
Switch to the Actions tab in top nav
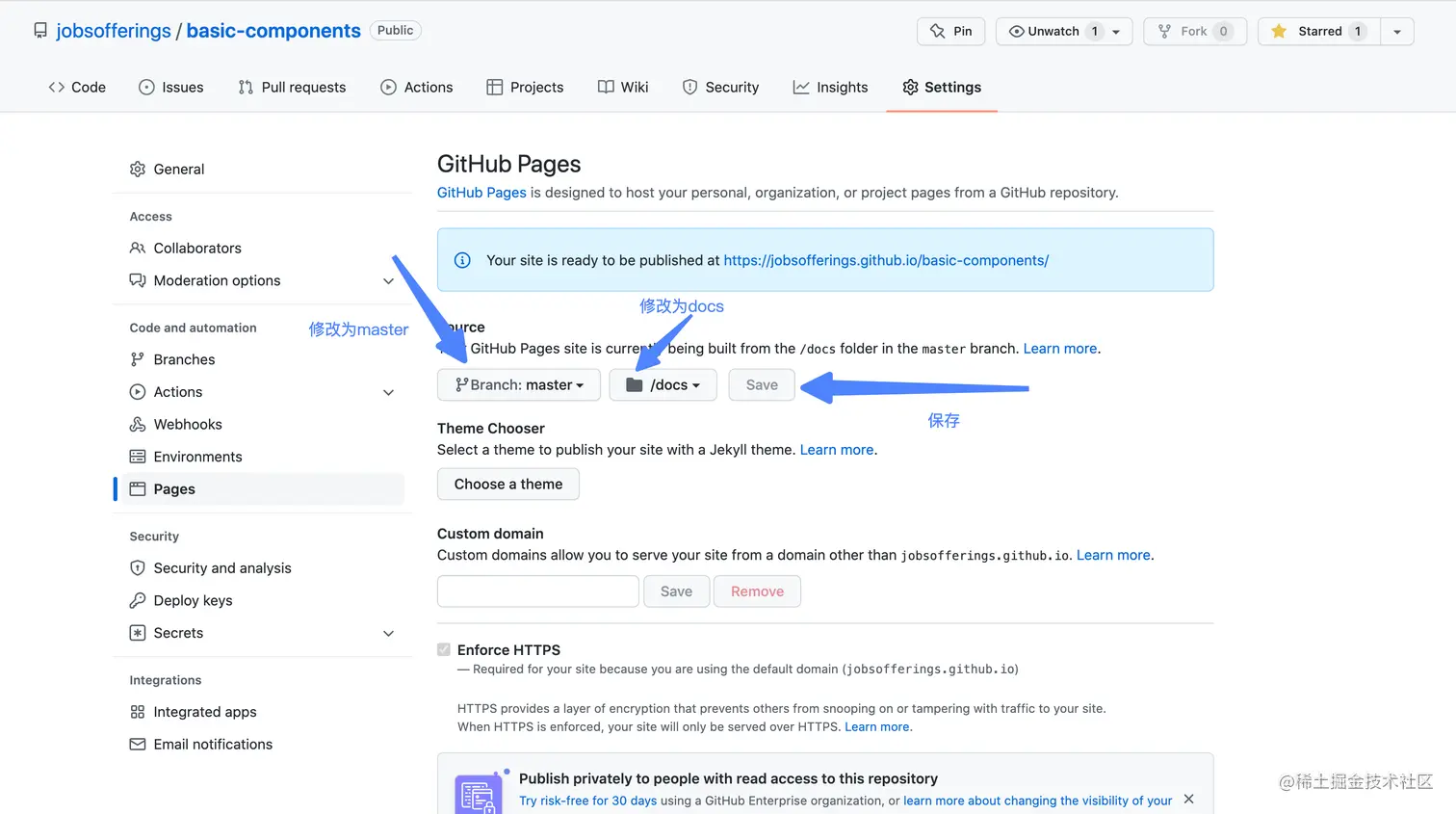pyautogui.click(x=417, y=87)
